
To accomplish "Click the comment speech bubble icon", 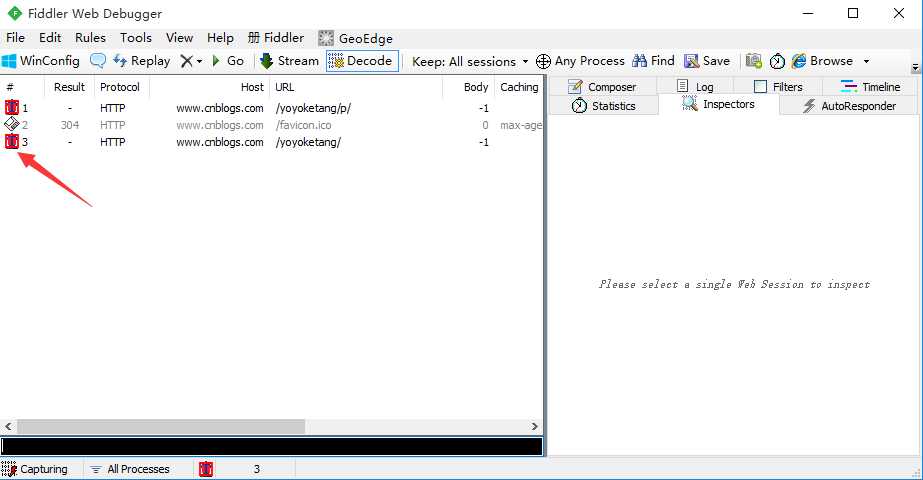I will (x=98, y=61).
